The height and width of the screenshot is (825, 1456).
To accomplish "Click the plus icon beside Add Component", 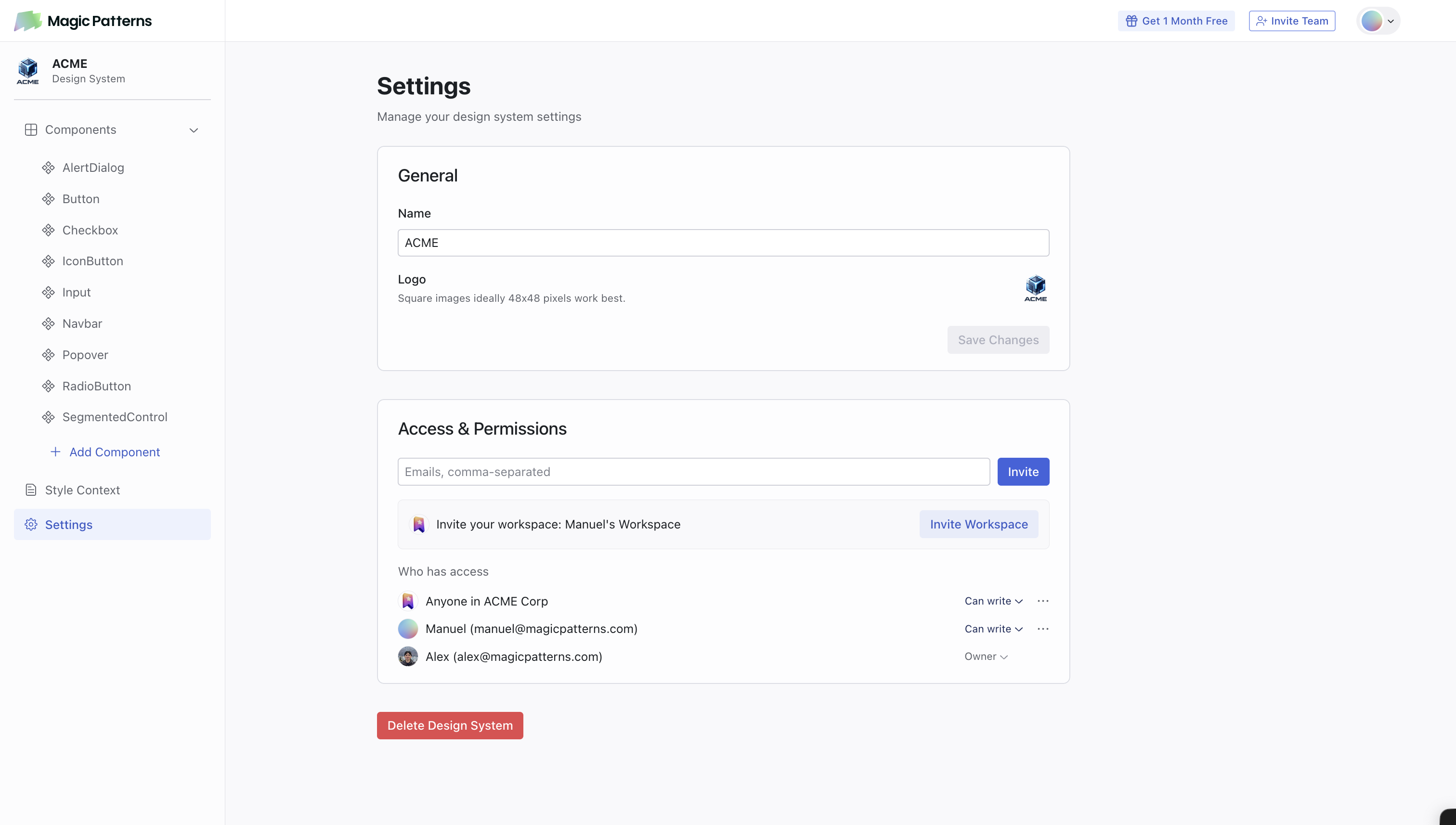I will [x=55, y=451].
